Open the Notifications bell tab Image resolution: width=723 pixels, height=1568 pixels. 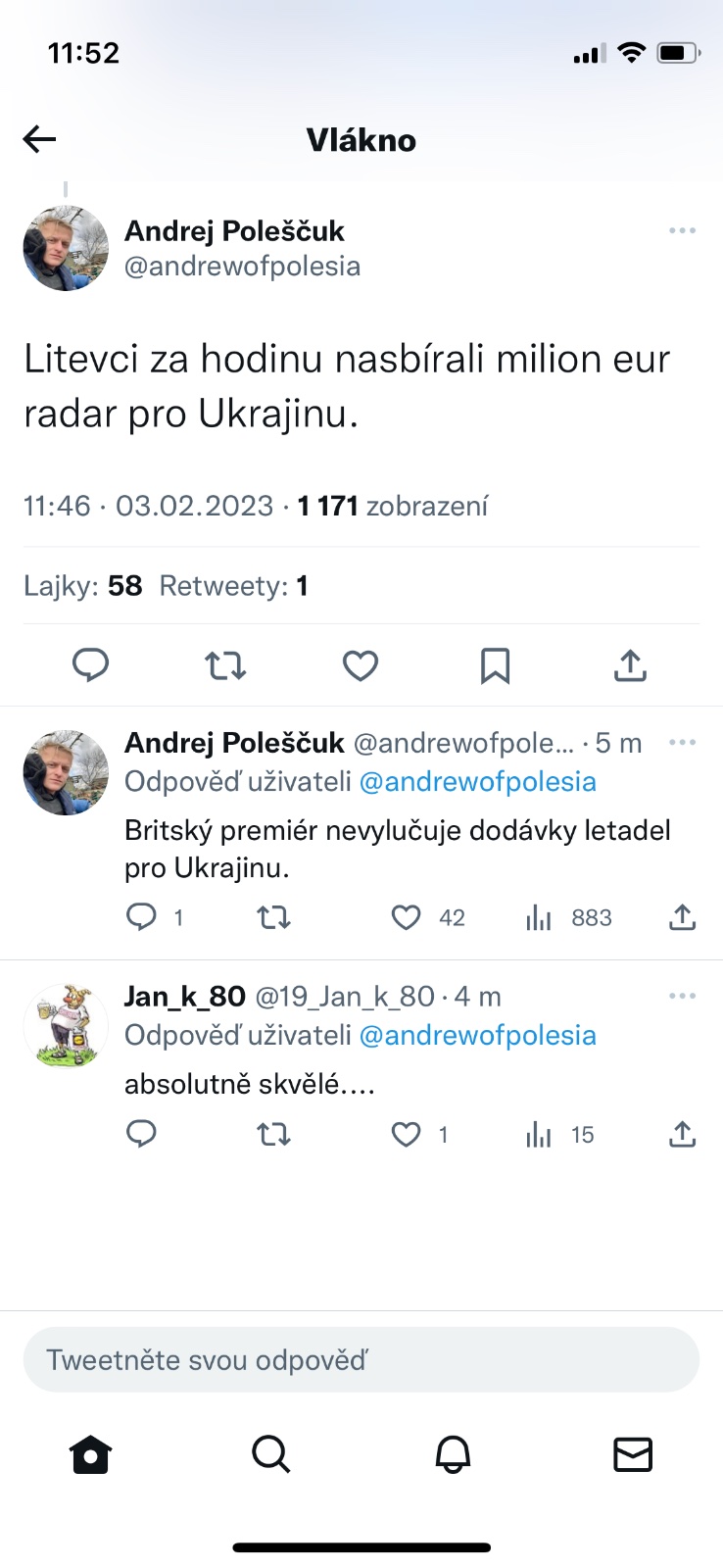pyautogui.click(x=453, y=1454)
